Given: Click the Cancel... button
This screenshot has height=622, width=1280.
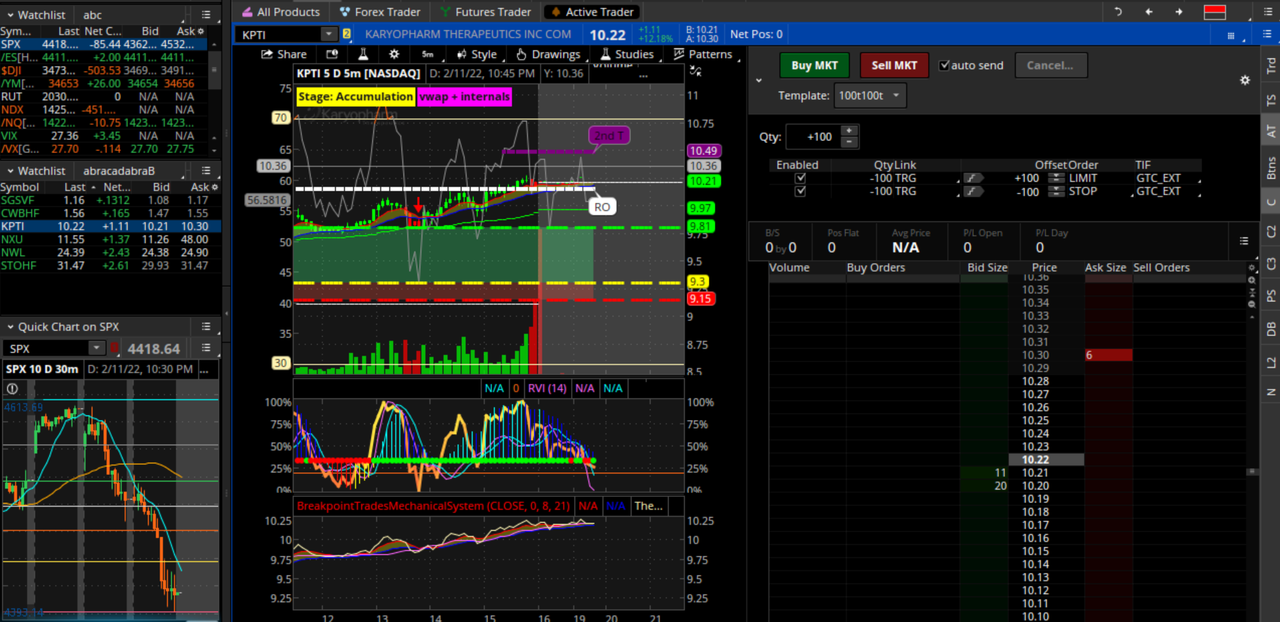Looking at the screenshot, I should click(1050, 65).
